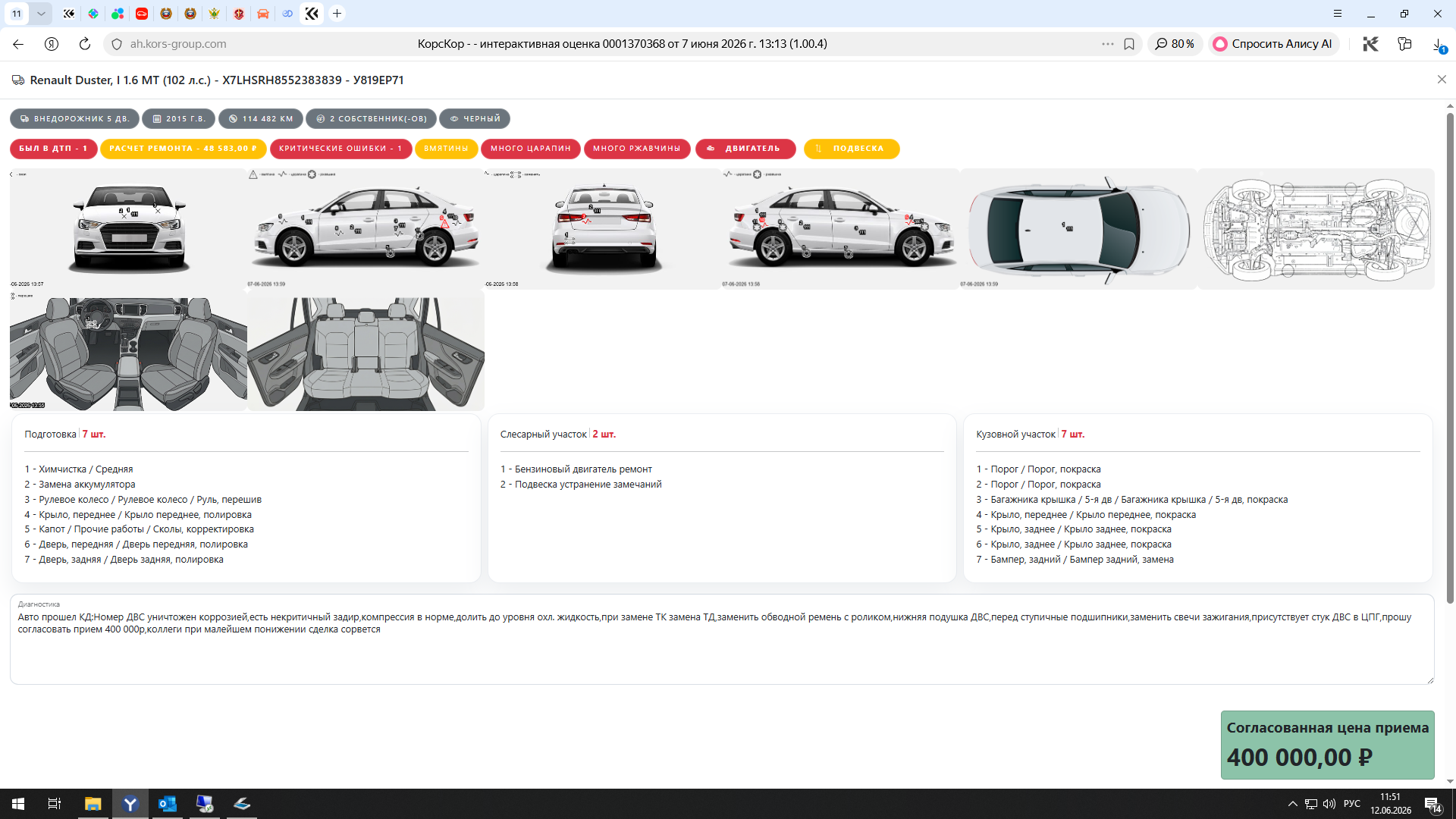Focus the address bar with ah.kors-group.com

pyautogui.click(x=178, y=44)
